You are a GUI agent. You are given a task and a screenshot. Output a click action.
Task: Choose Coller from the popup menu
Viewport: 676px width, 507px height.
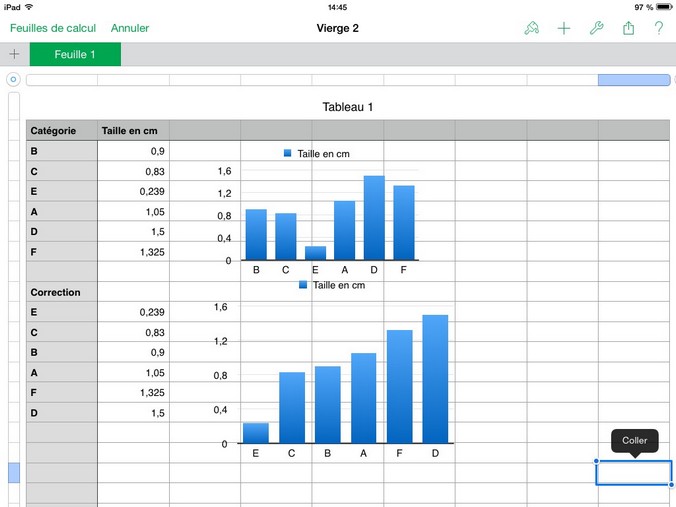[634, 440]
